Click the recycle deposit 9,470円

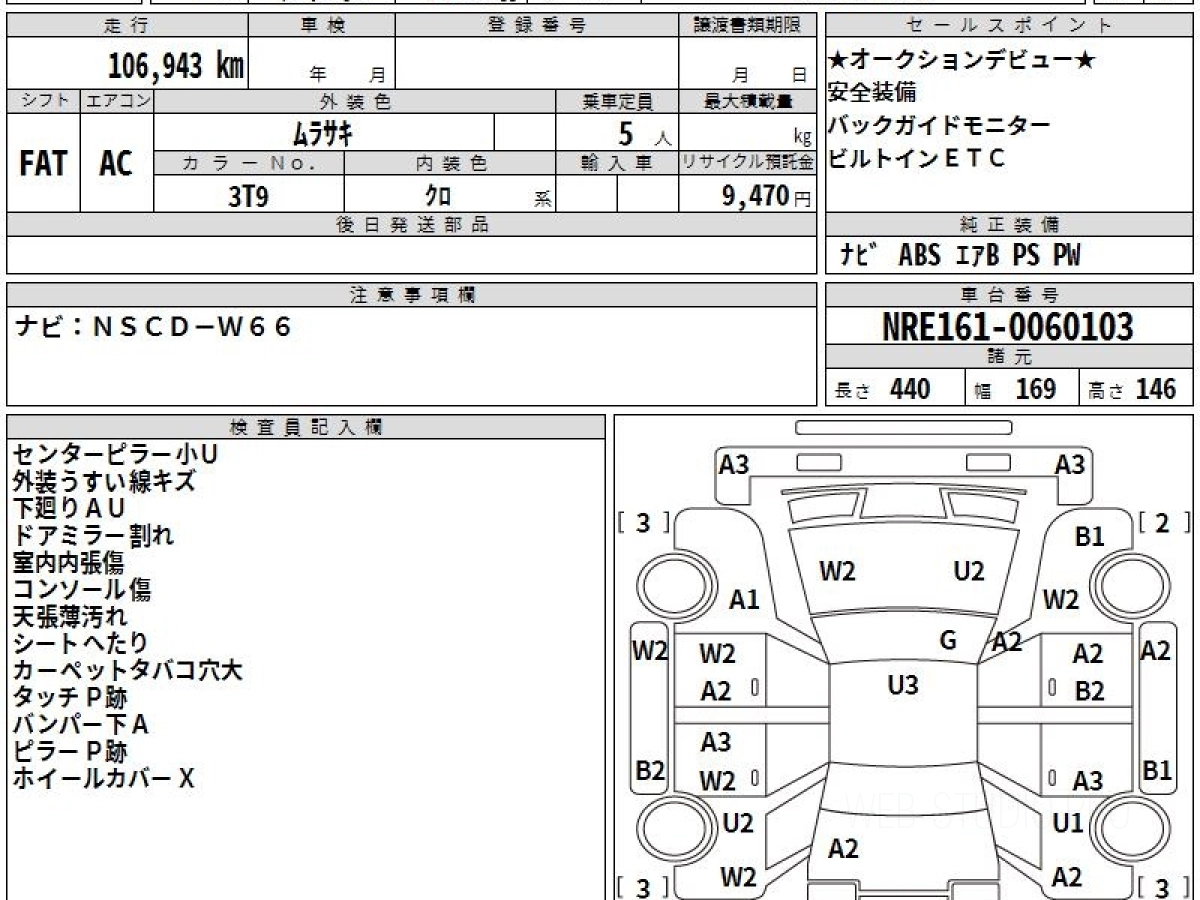coord(766,195)
